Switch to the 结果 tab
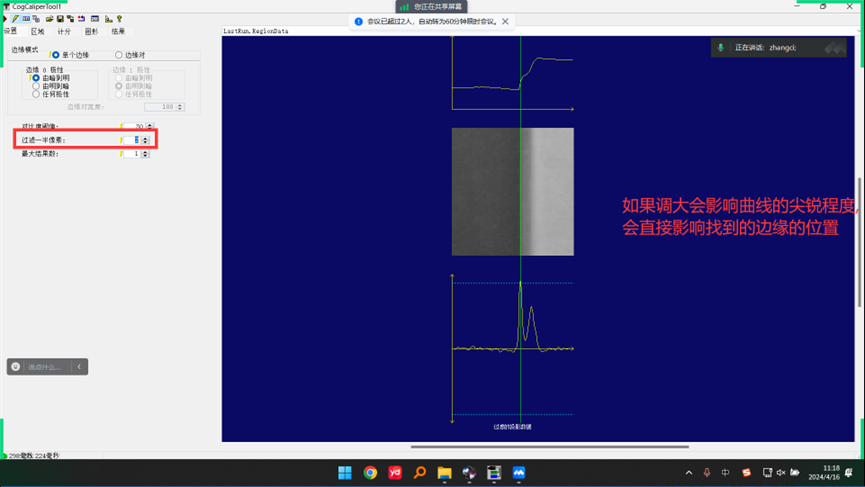 click(118, 31)
